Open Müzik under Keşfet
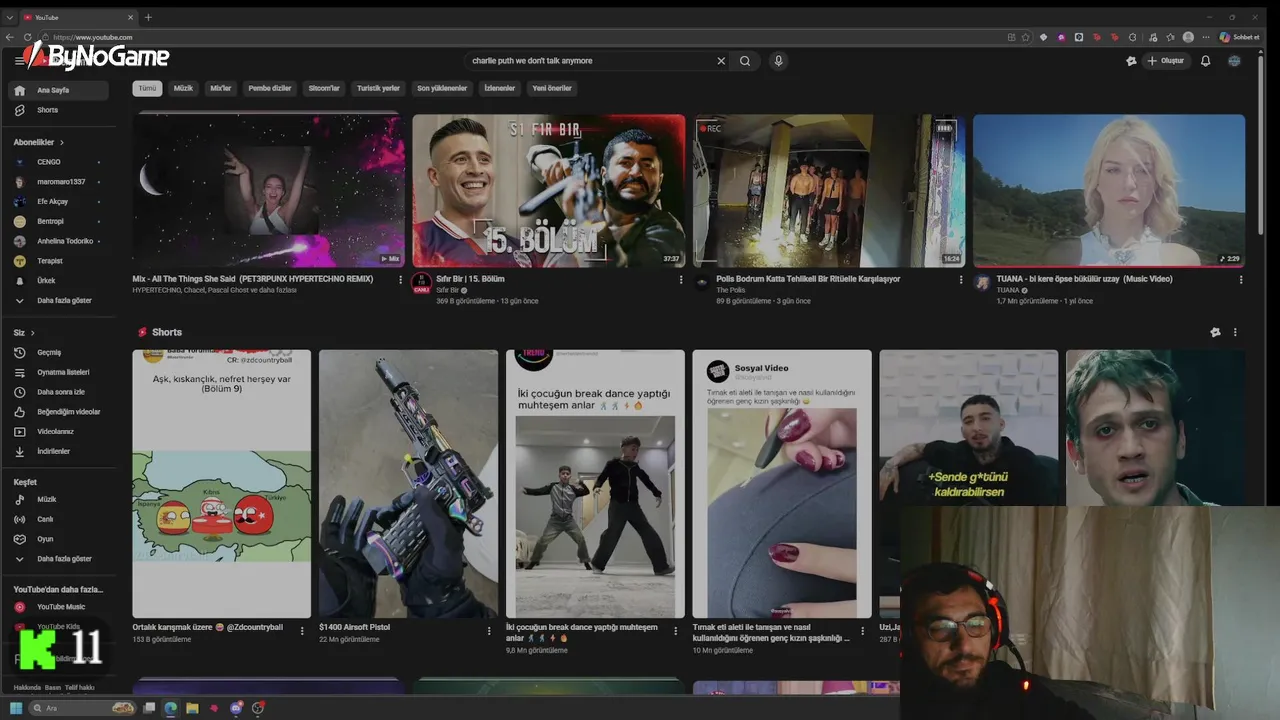This screenshot has width=1280, height=720. 58,499
